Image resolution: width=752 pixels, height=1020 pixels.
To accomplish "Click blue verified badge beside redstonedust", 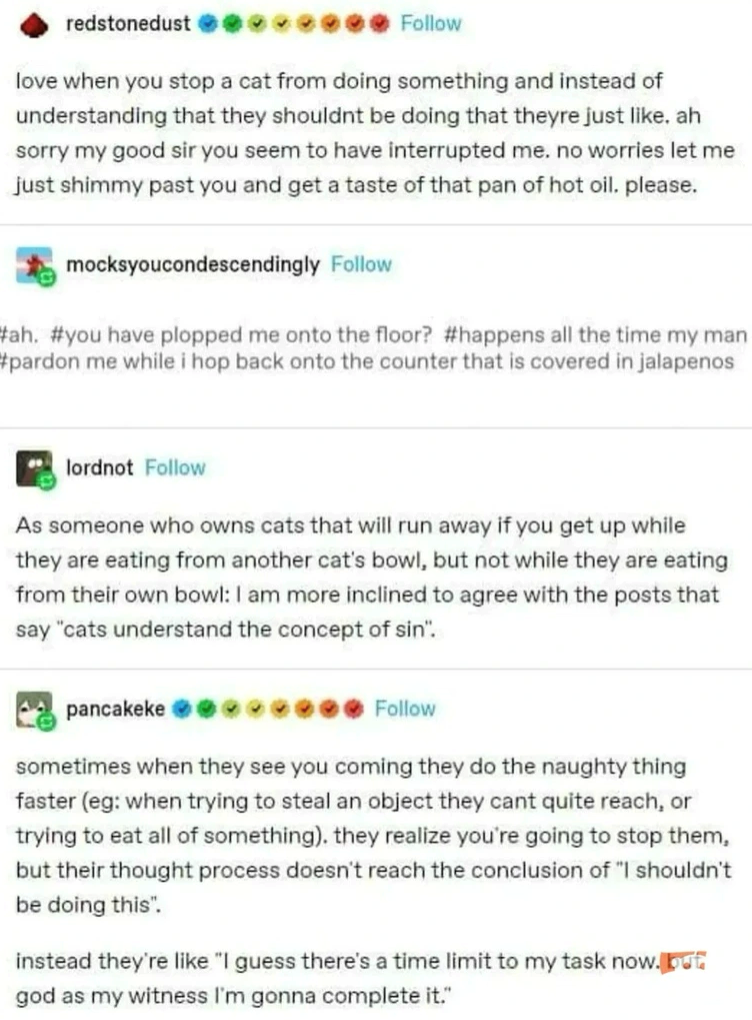I will pyautogui.click(x=208, y=24).
